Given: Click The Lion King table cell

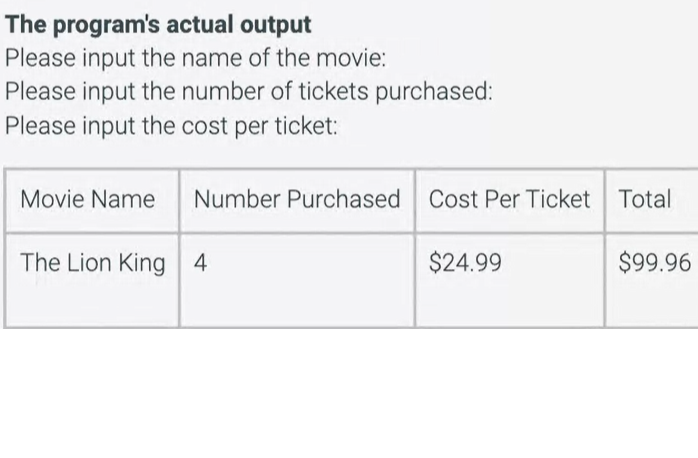Looking at the screenshot, I should 91,280.
